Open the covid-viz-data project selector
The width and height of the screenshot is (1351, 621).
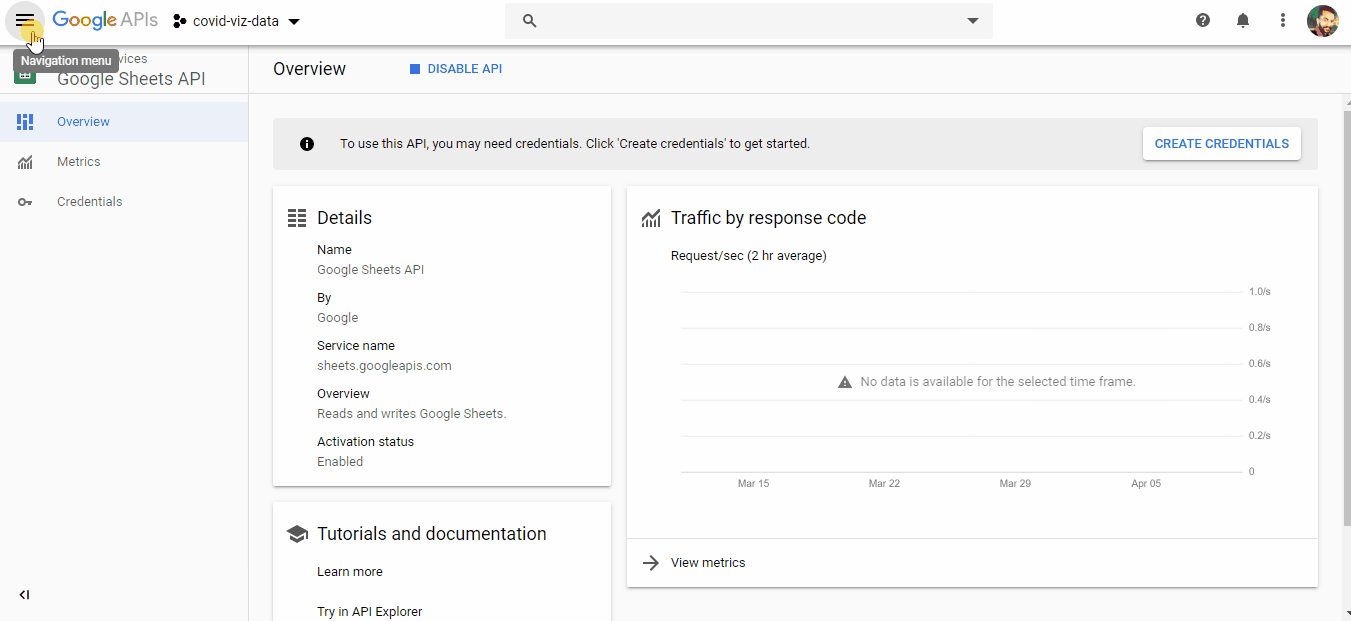click(x=236, y=21)
